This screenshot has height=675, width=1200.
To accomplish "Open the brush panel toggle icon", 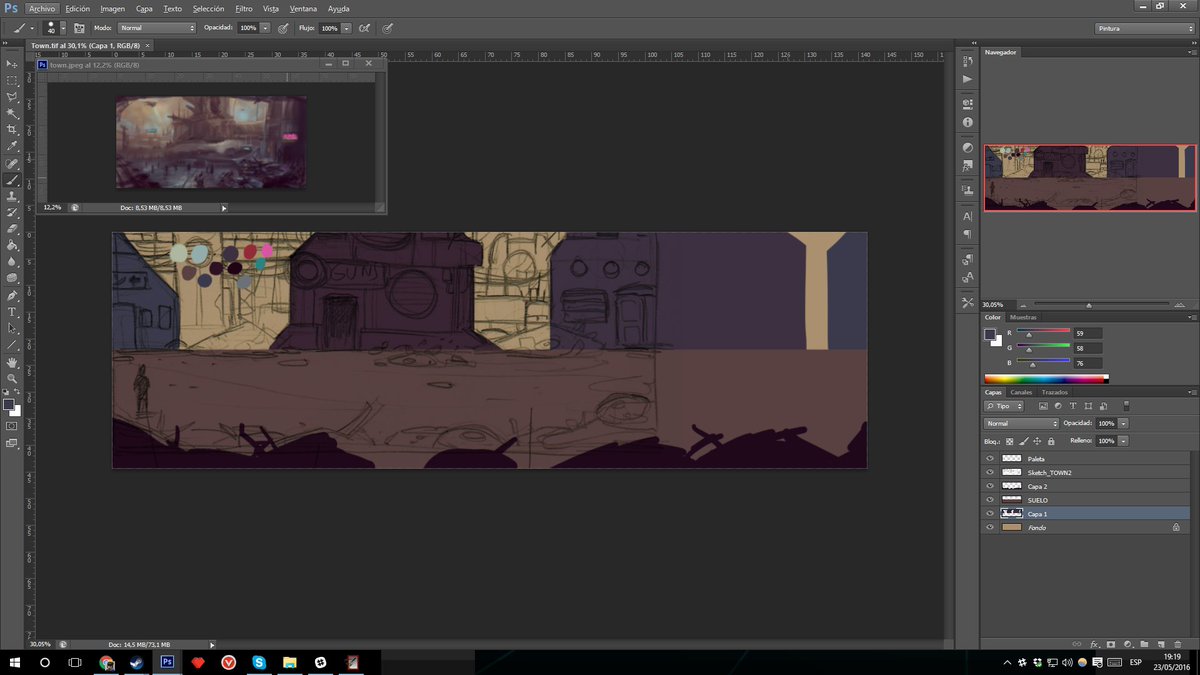I will coord(79,28).
